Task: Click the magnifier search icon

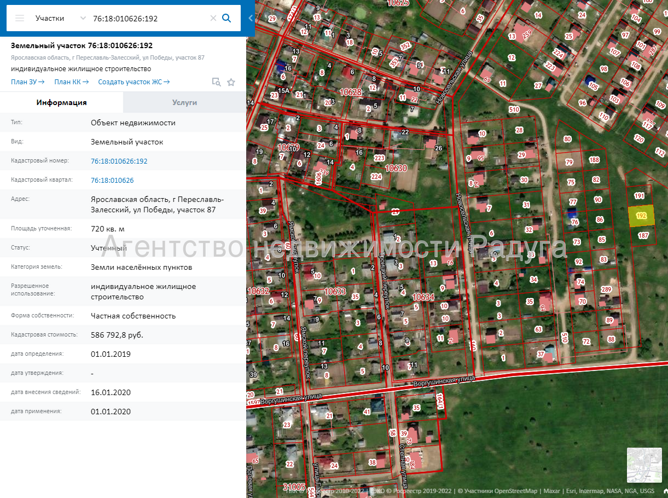Action: click(227, 18)
